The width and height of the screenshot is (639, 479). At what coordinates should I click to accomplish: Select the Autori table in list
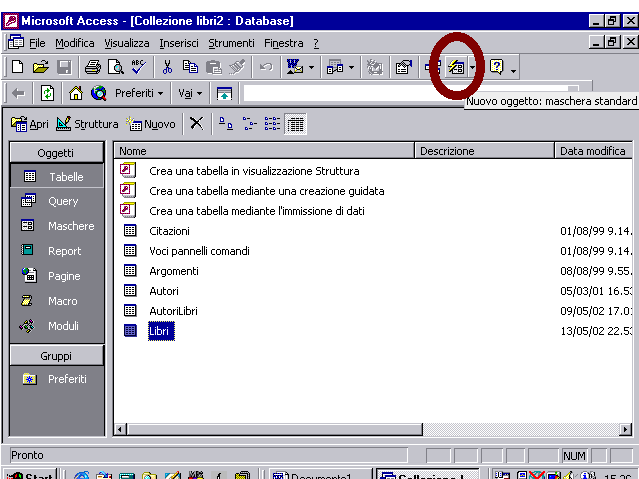coord(166,291)
